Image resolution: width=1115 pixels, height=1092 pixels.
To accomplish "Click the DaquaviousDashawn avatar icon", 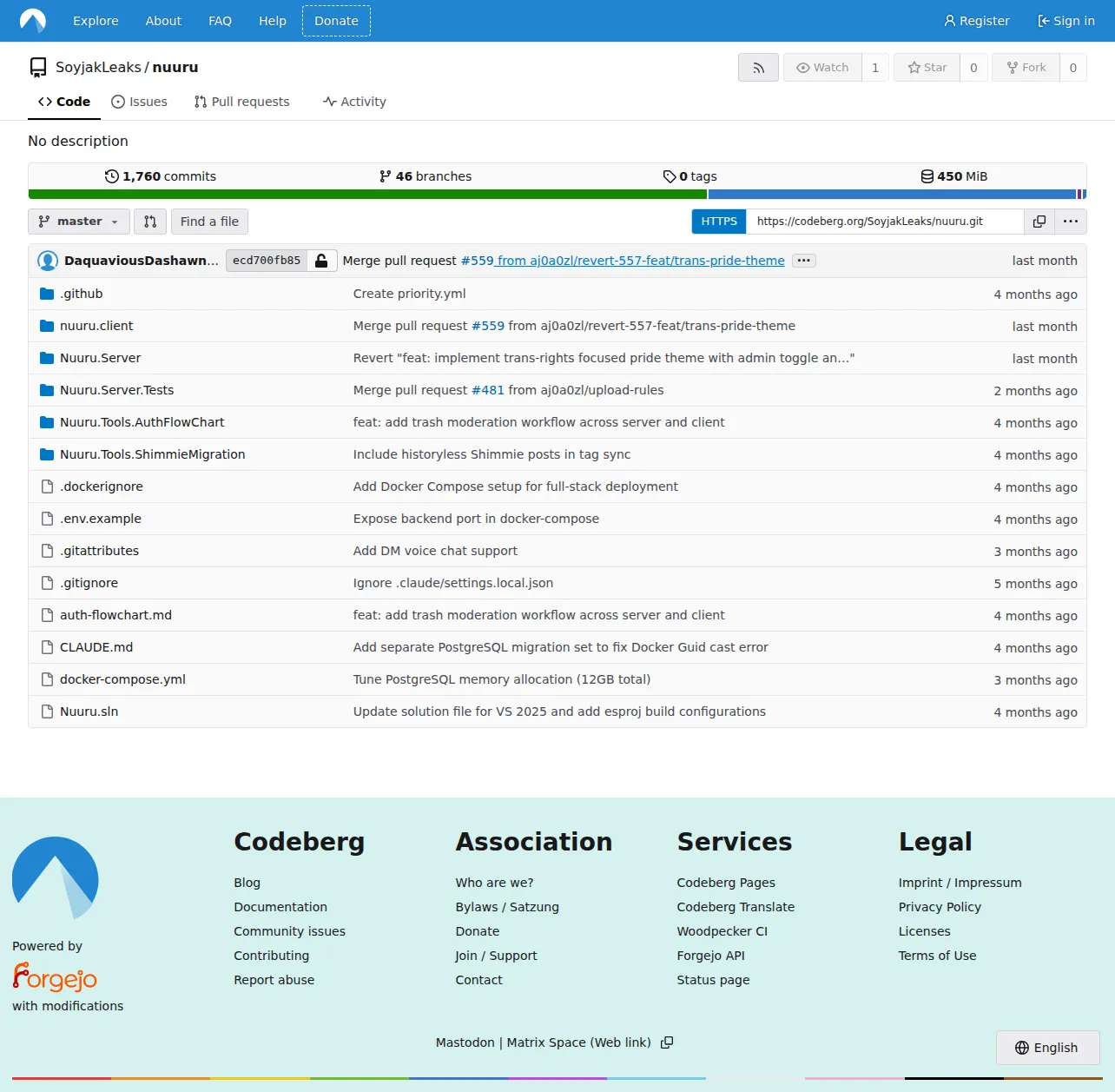I will point(48,261).
